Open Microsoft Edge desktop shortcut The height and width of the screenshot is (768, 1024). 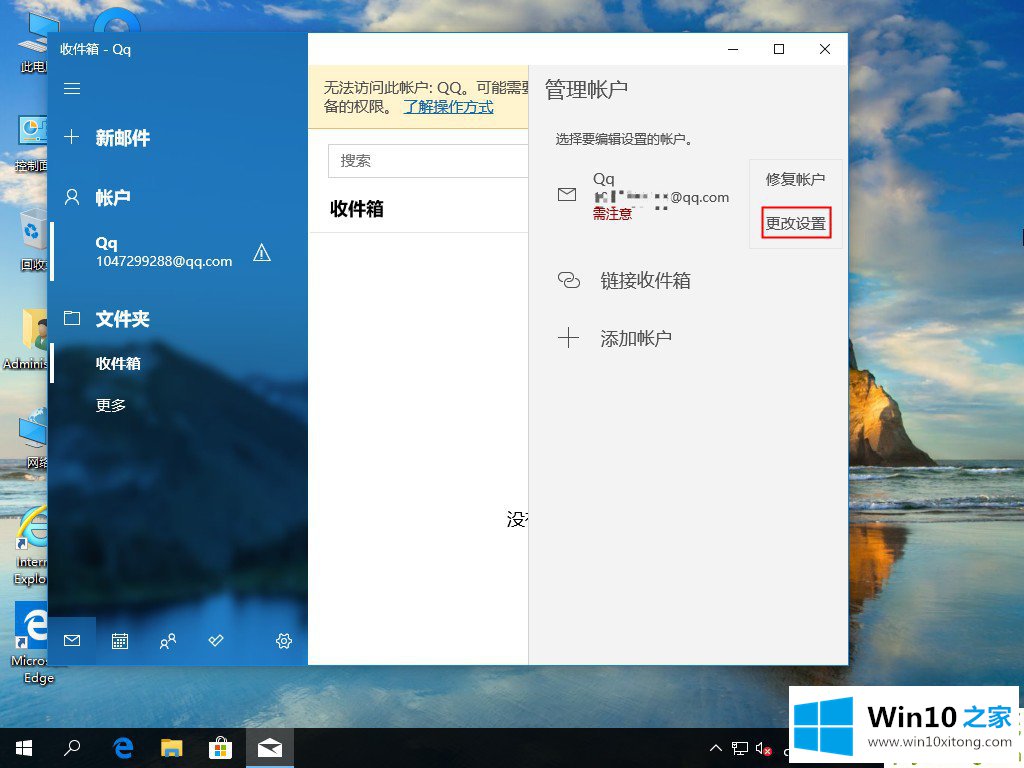[x=31, y=643]
